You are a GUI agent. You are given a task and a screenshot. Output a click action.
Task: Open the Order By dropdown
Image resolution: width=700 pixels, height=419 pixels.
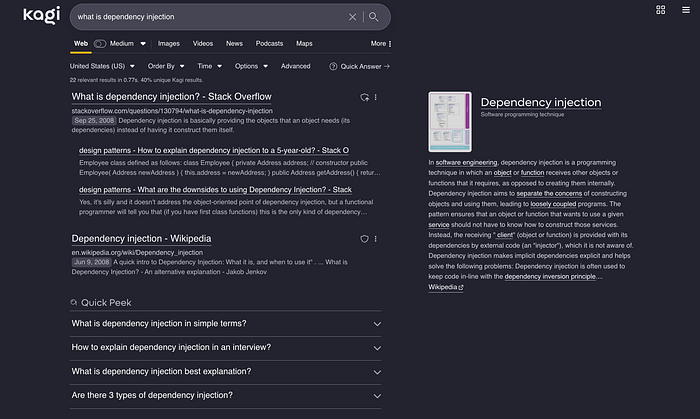tap(166, 66)
